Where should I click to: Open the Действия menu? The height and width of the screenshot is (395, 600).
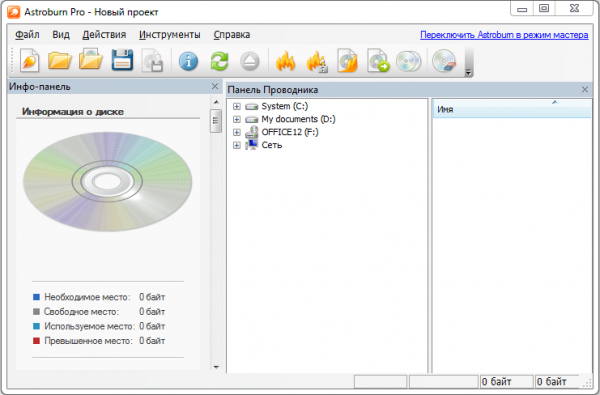(104, 34)
